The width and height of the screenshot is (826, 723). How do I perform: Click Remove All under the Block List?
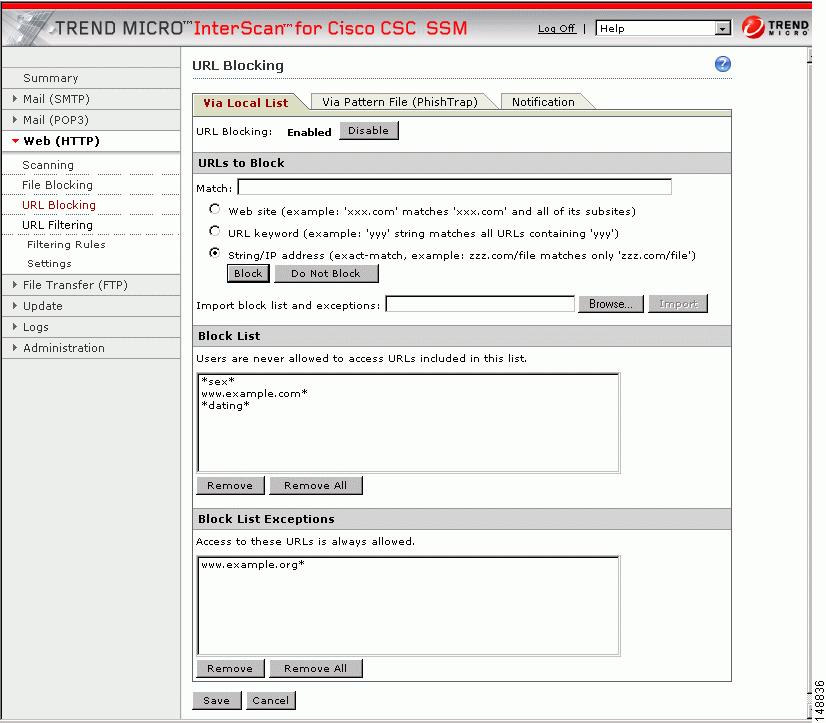316,485
